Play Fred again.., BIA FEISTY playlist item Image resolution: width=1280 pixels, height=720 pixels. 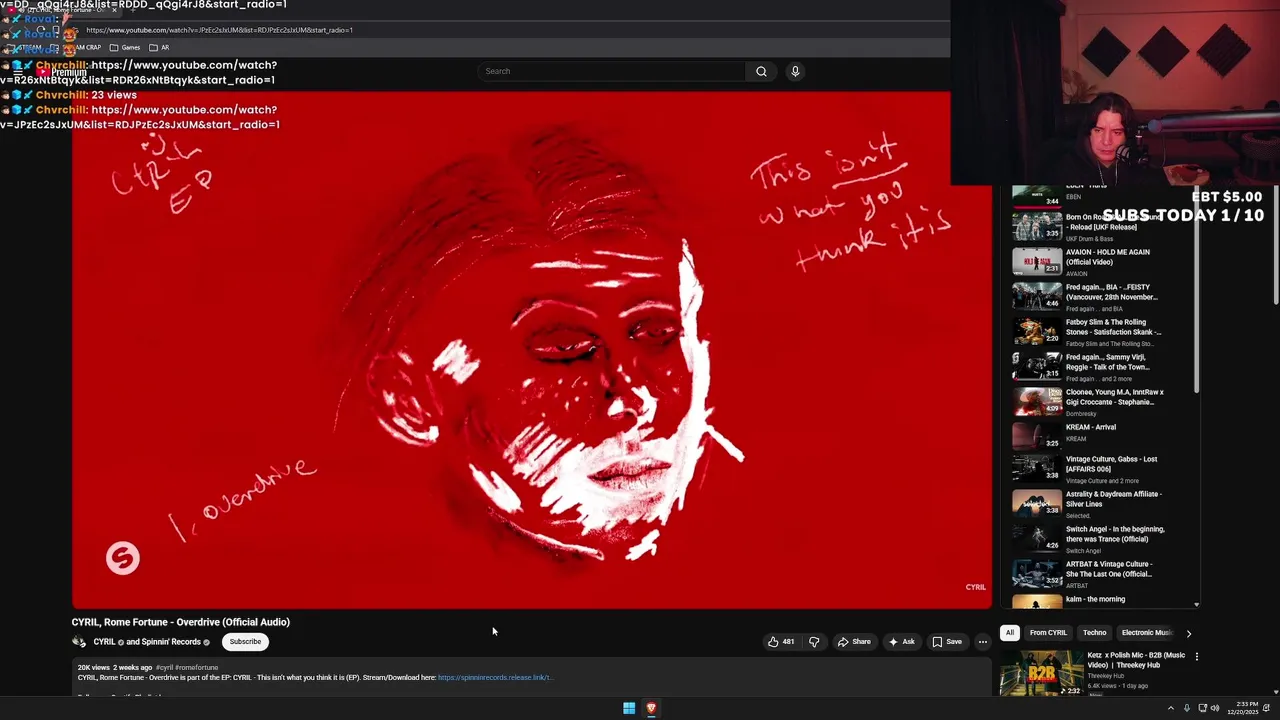pyautogui.click(x=1103, y=297)
